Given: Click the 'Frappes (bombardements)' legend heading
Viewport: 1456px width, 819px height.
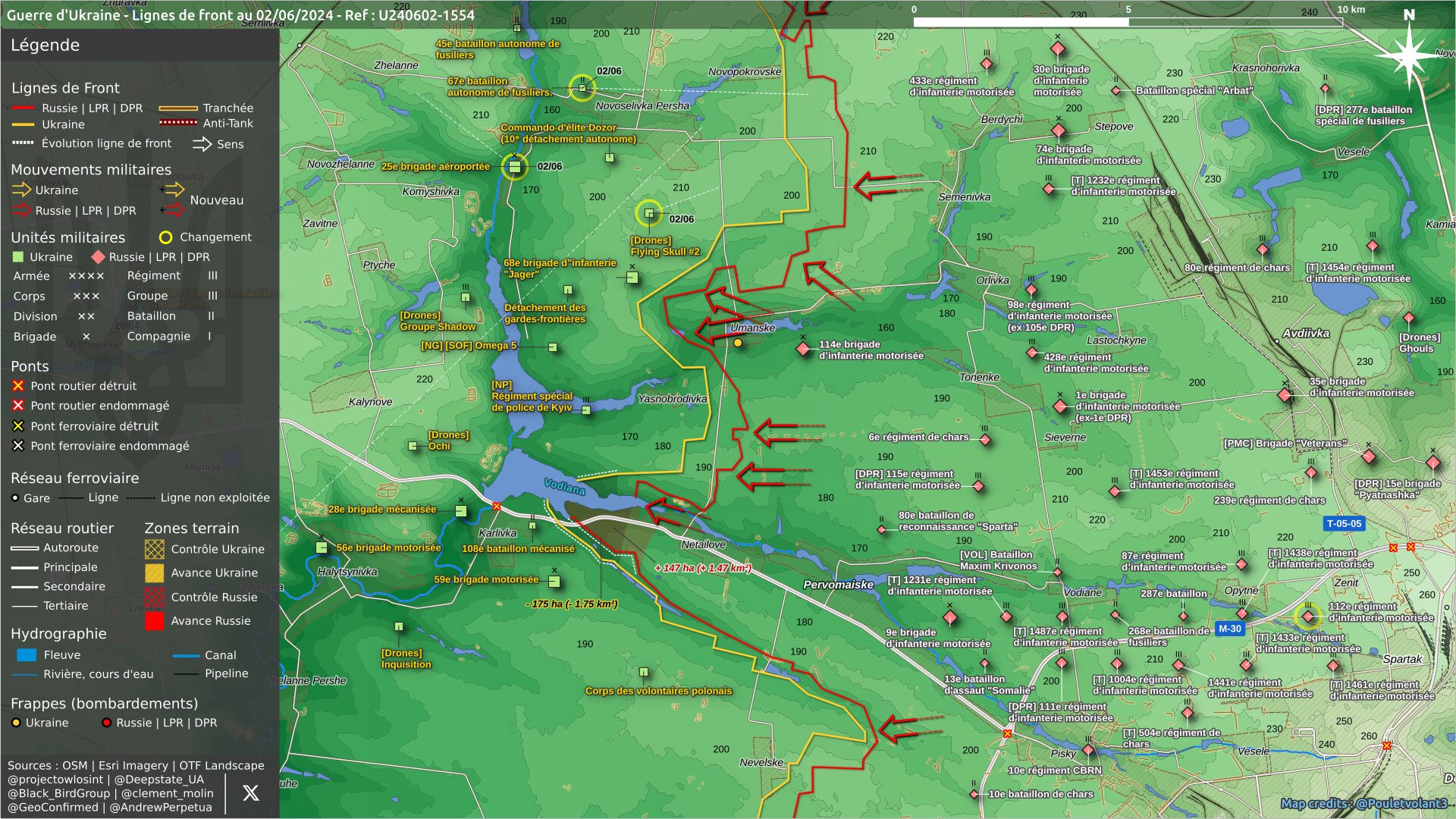Looking at the screenshot, I should [x=105, y=704].
